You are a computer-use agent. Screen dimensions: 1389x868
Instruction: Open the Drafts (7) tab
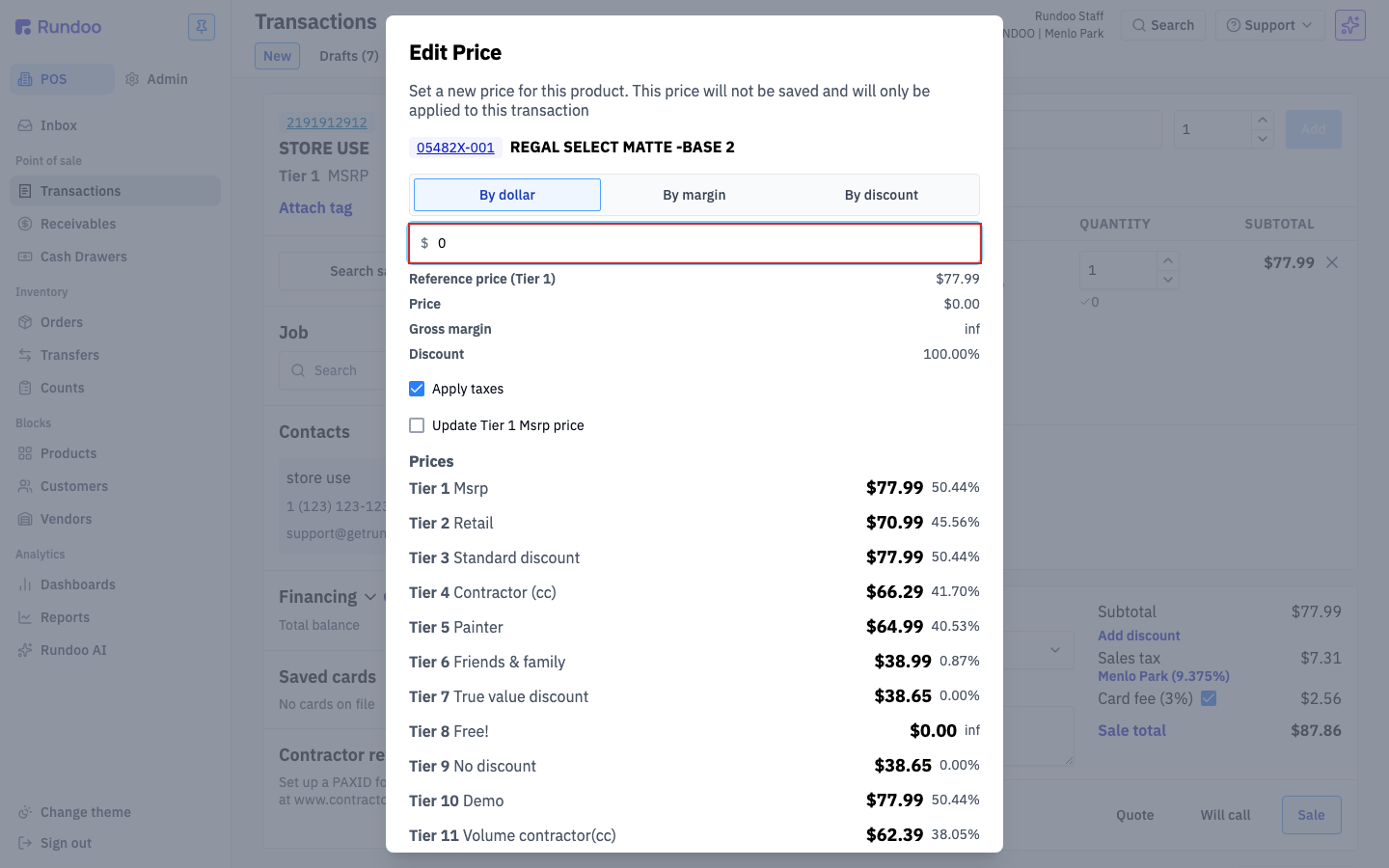click(349, 56)
